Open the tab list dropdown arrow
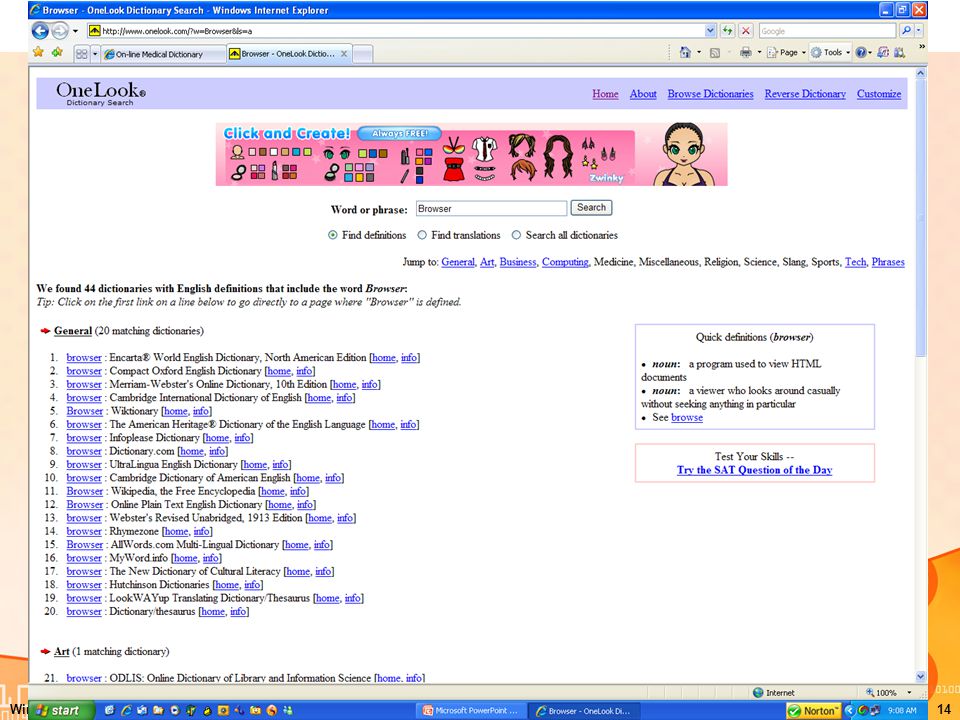 click(95, 54)
